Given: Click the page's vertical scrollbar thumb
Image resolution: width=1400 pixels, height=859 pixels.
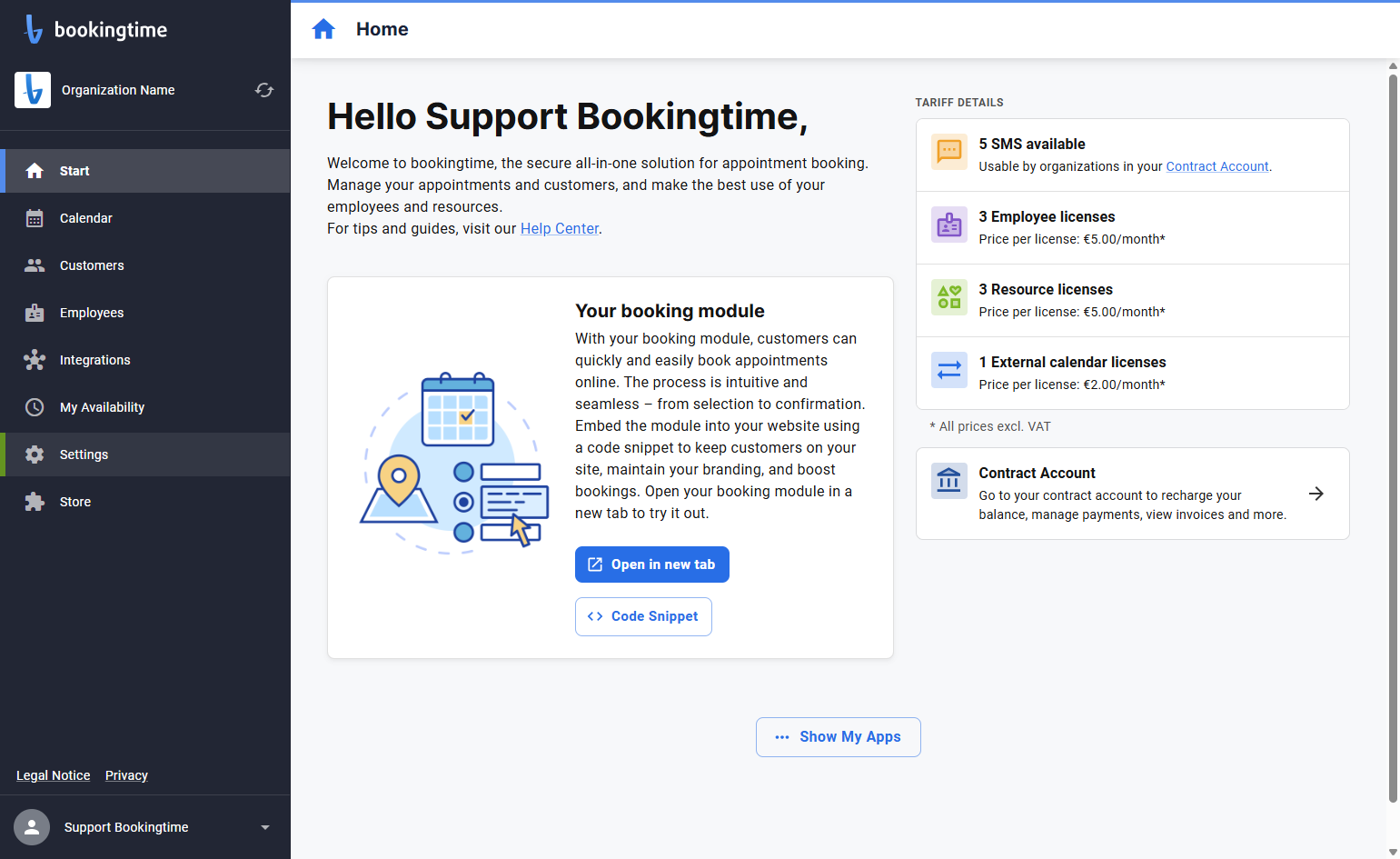Looking at the screenshot, I should point(1393,438).
